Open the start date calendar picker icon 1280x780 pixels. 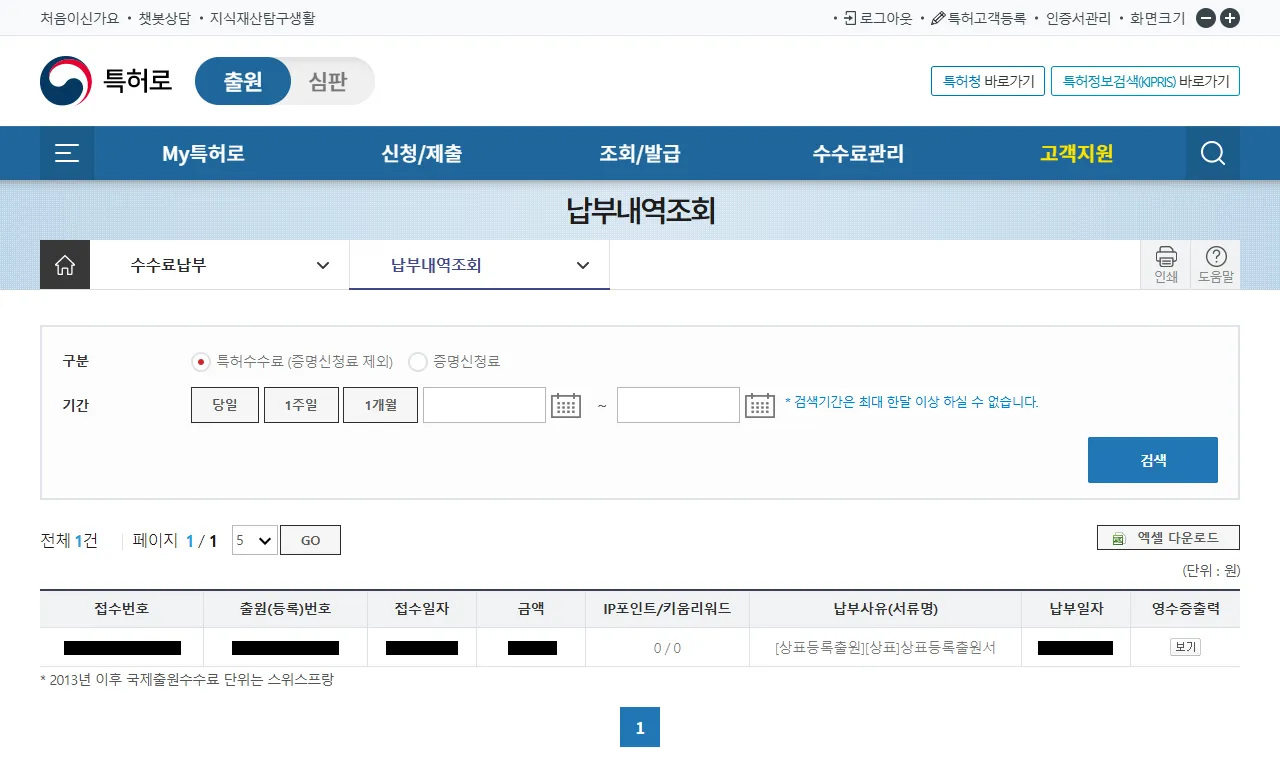566,405
